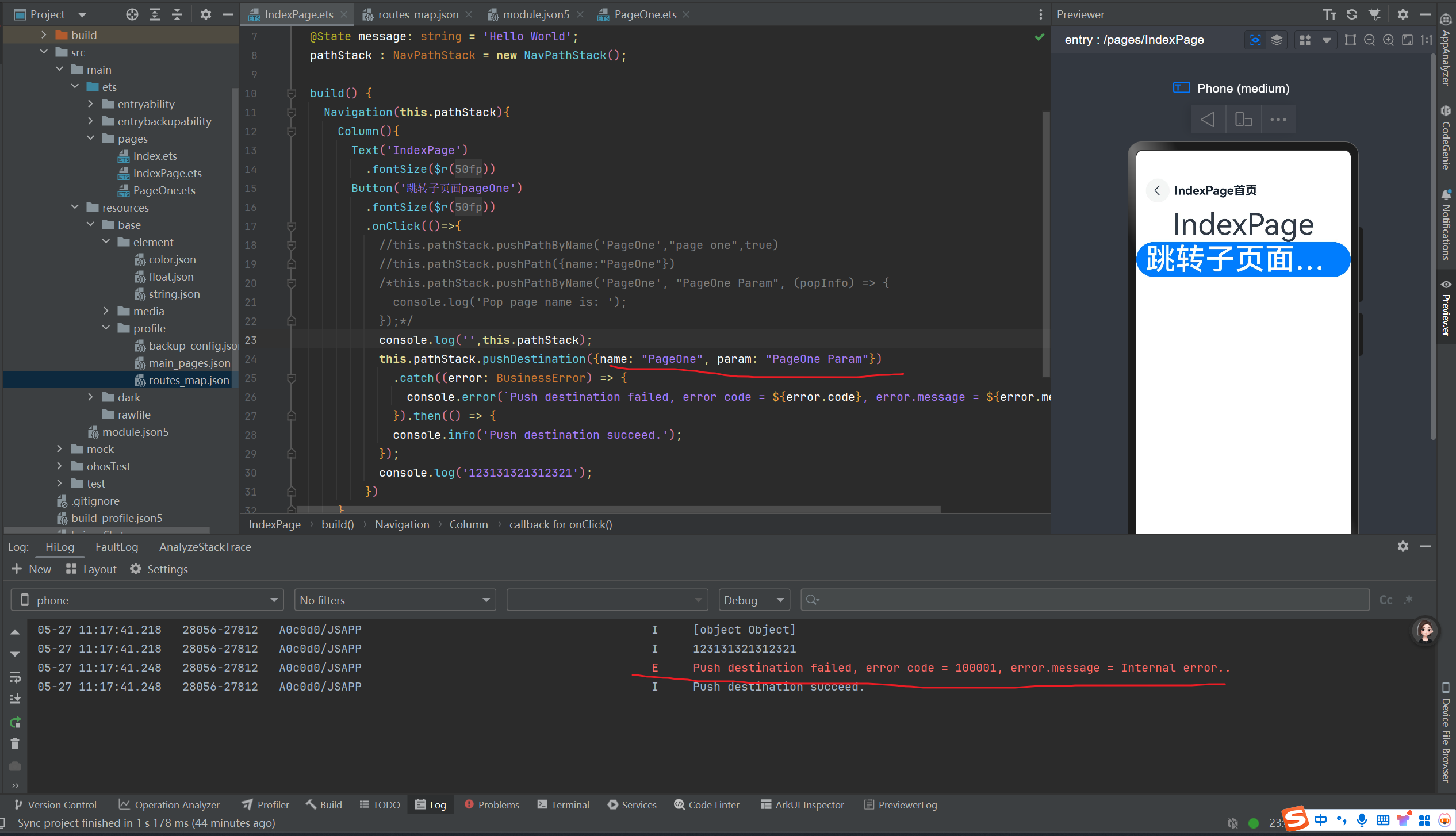Rotate the previewed device
This screenshot has height=836, width=1456.
(1243, 120)
